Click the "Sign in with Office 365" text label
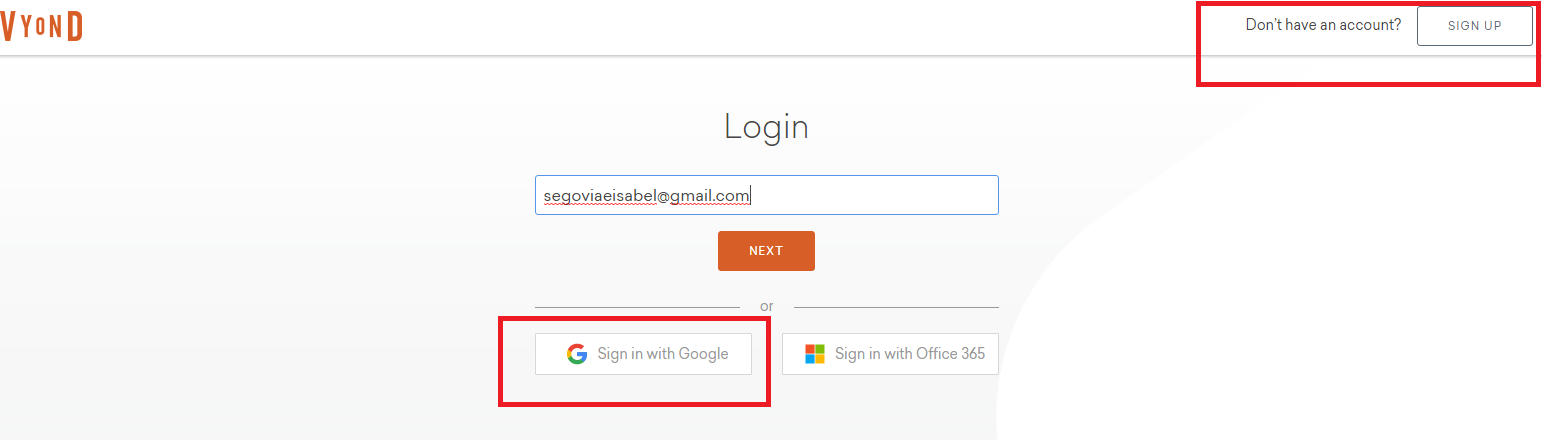Screen dimensions: 1542x440 [909, 354]
